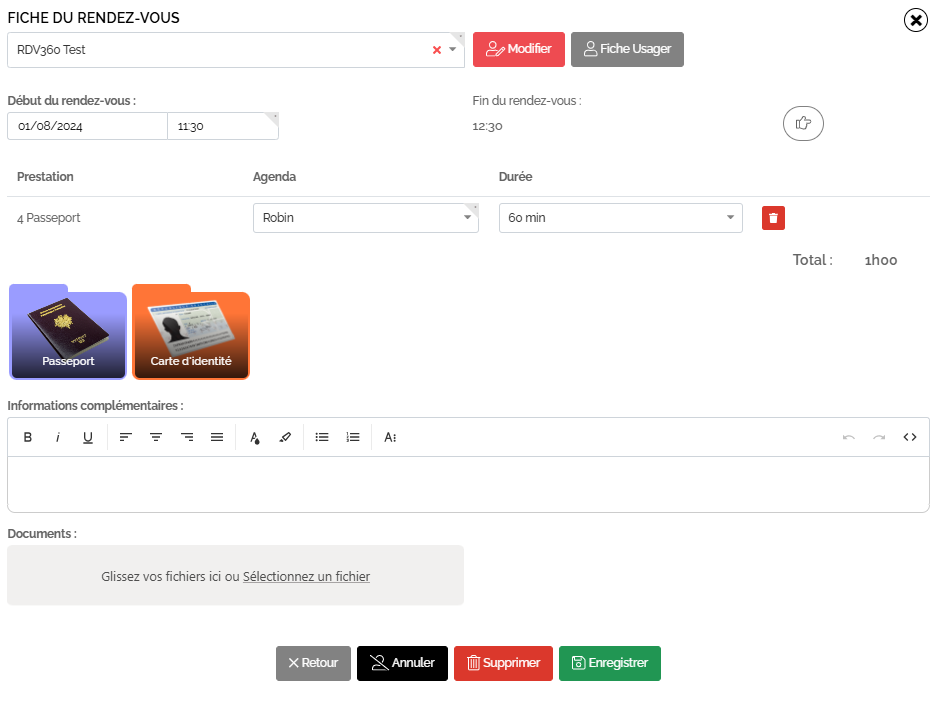Screen dimensions: 936x728
Task: Select the Carte d'identité folder tile
Action: pos(191,332)
